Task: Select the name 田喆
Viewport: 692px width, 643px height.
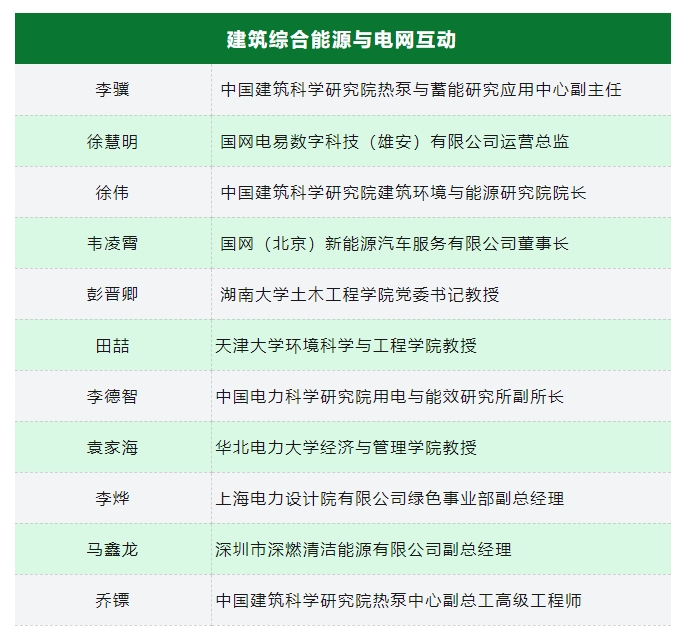Action: [113, 346]
